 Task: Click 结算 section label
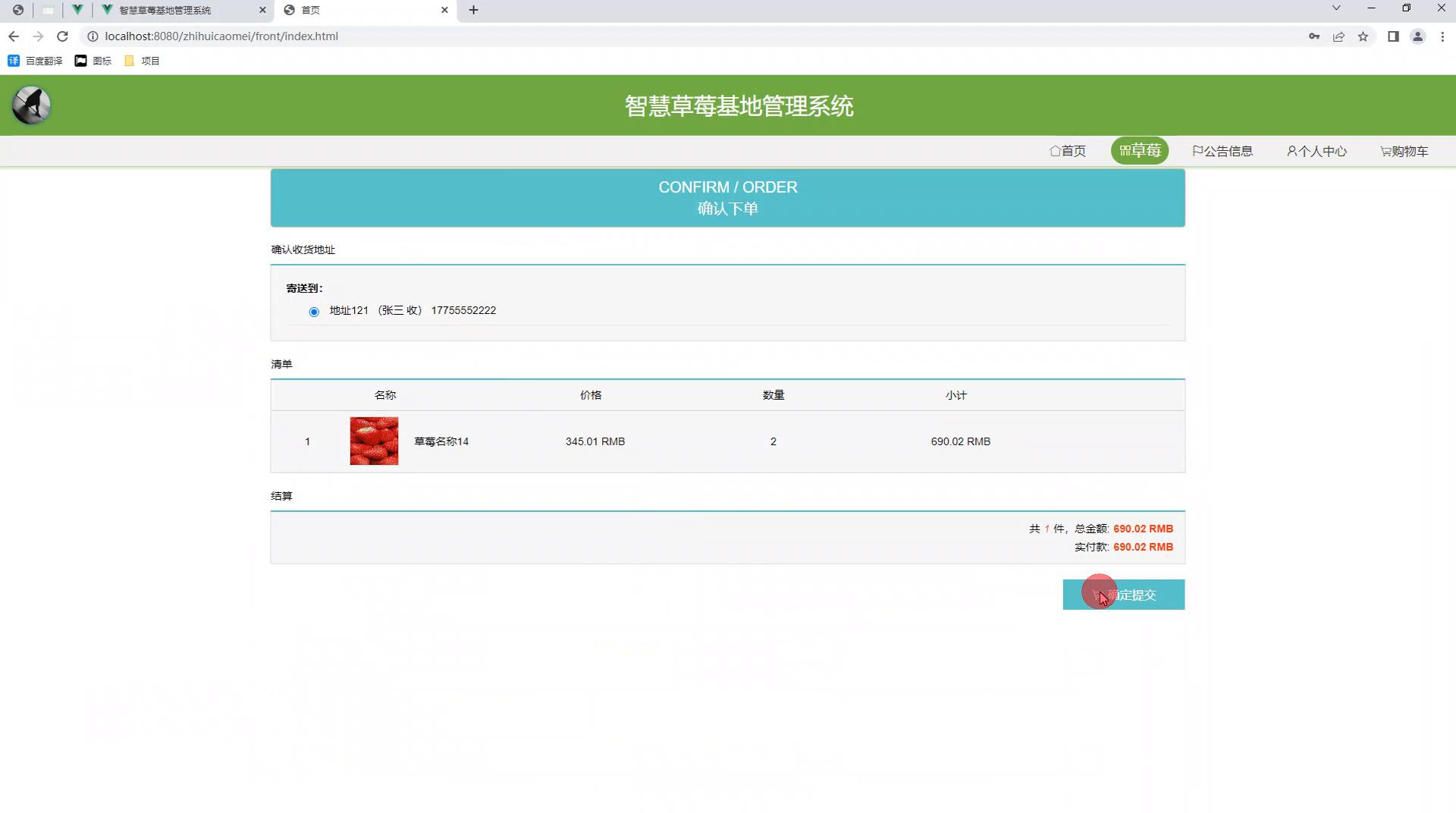tap(281, 496)
